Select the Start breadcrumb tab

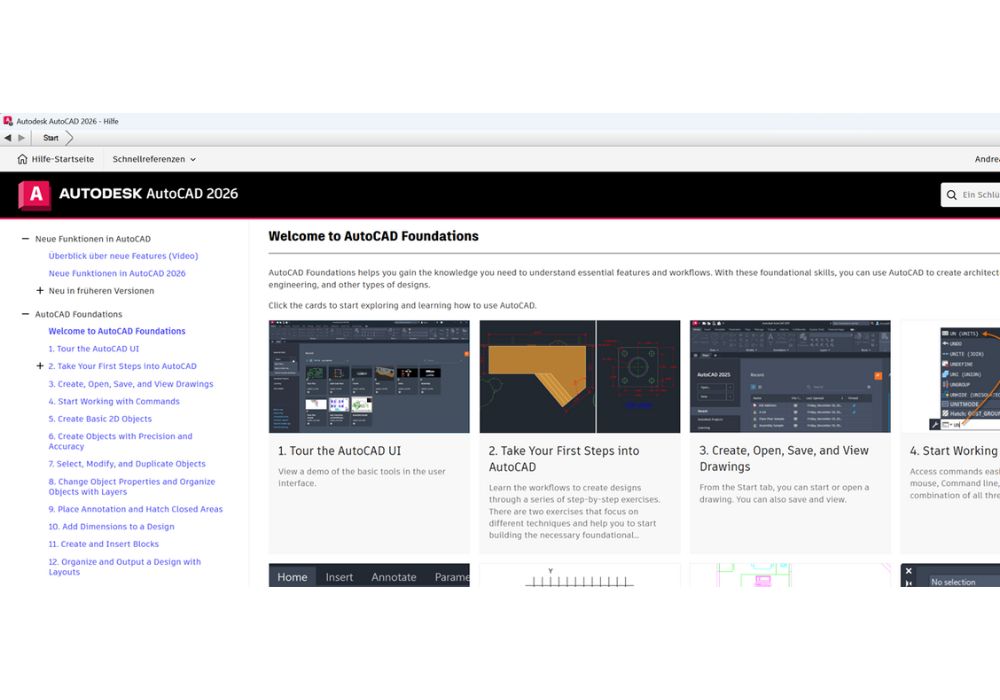tap(51, 138)
